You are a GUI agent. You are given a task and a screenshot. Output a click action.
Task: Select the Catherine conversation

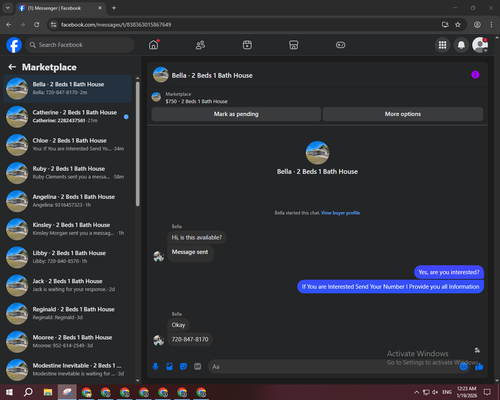click(68, 117)
